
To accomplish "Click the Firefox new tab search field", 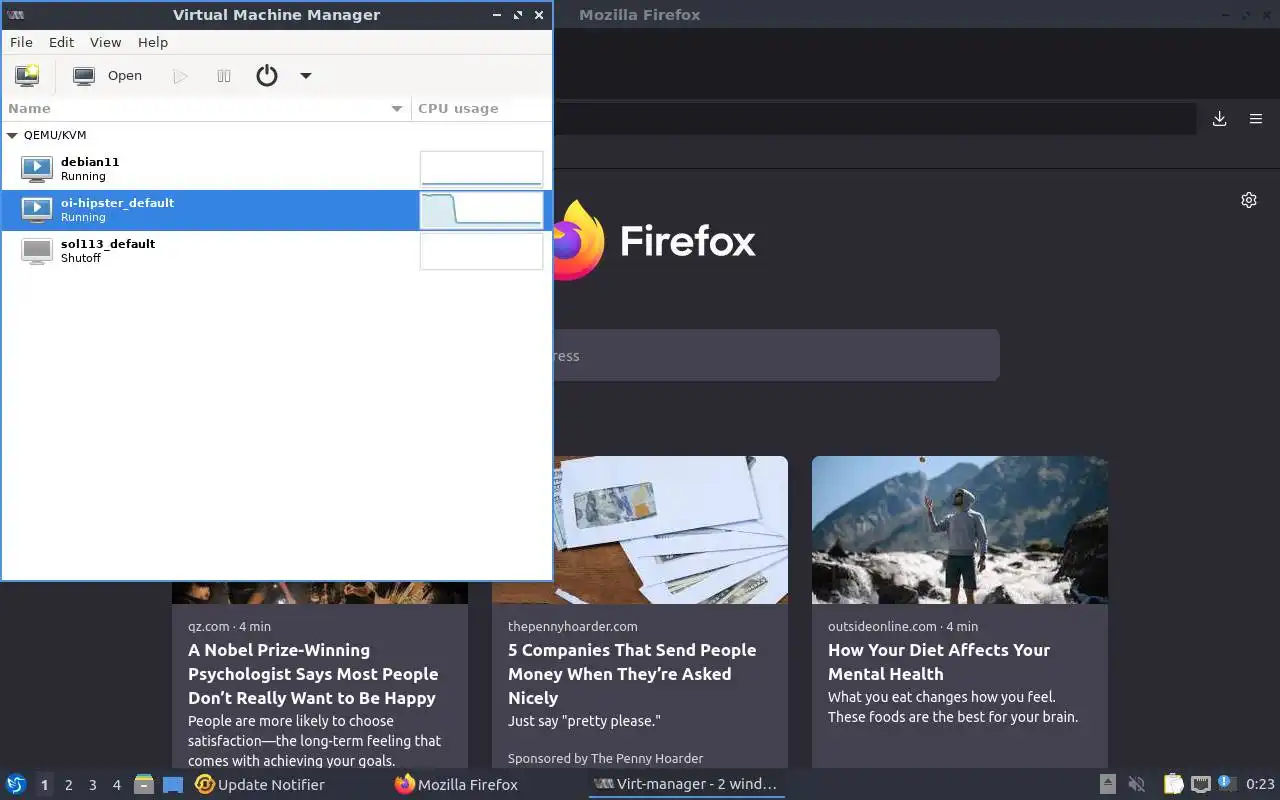I will coord(776,355).
